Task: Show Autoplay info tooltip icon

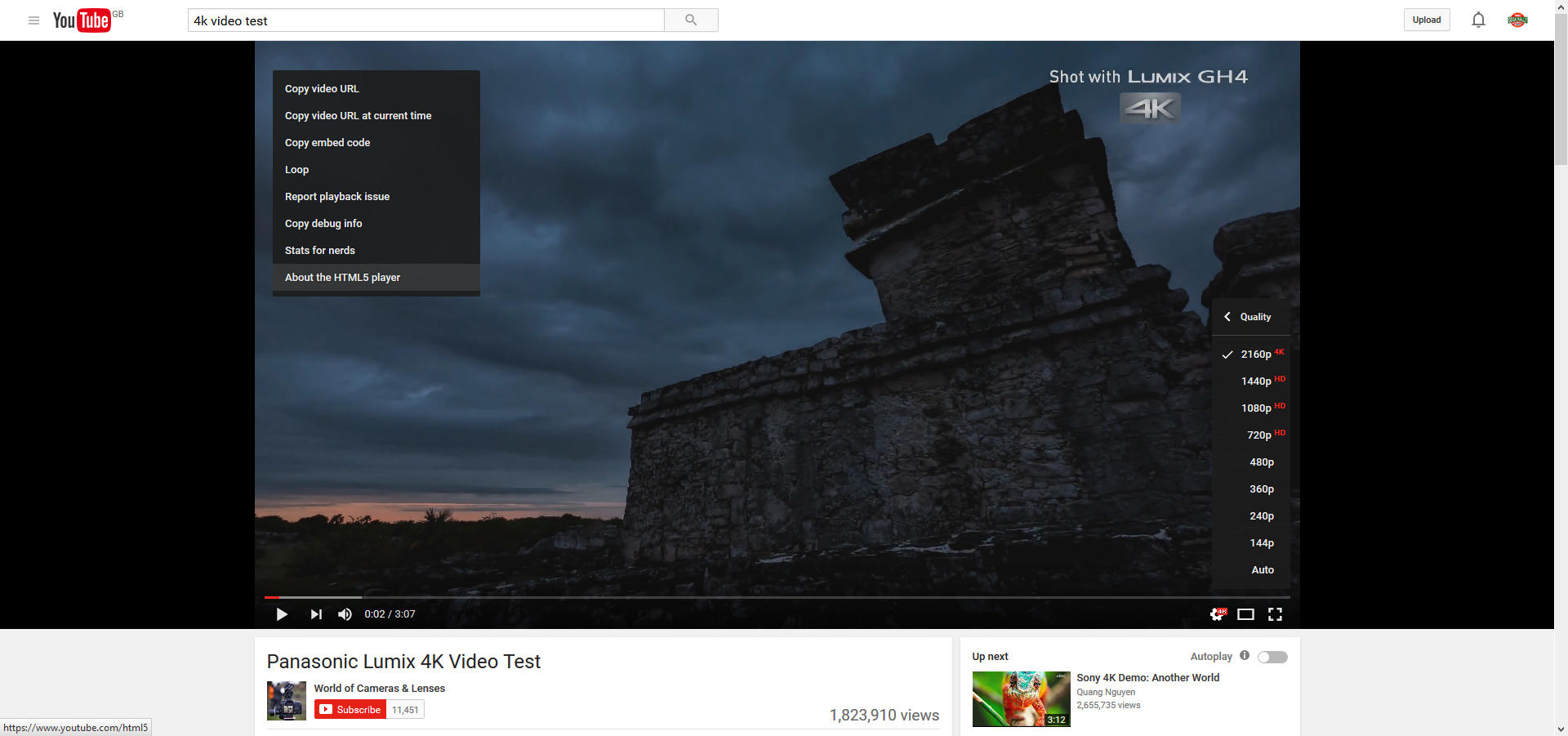Action: click(1245, 655)
